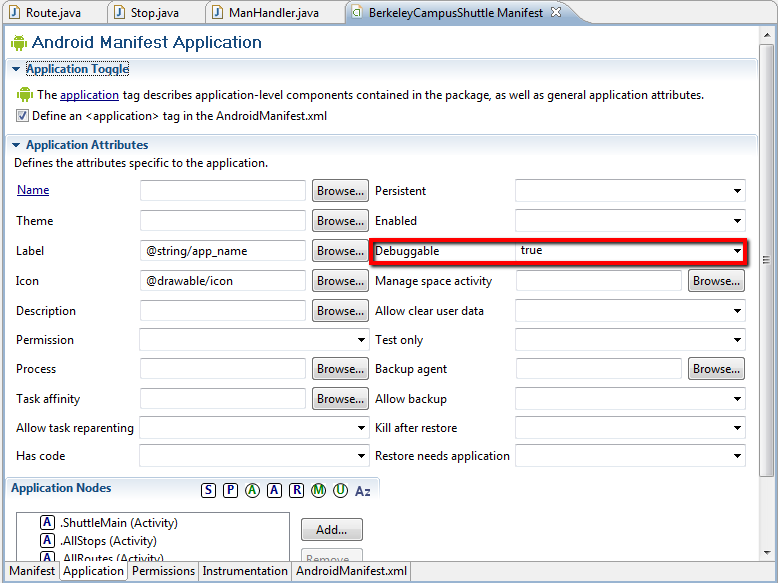Click the Az alphabetical sort icon
778x583 pixels.
tap(363, 491)
